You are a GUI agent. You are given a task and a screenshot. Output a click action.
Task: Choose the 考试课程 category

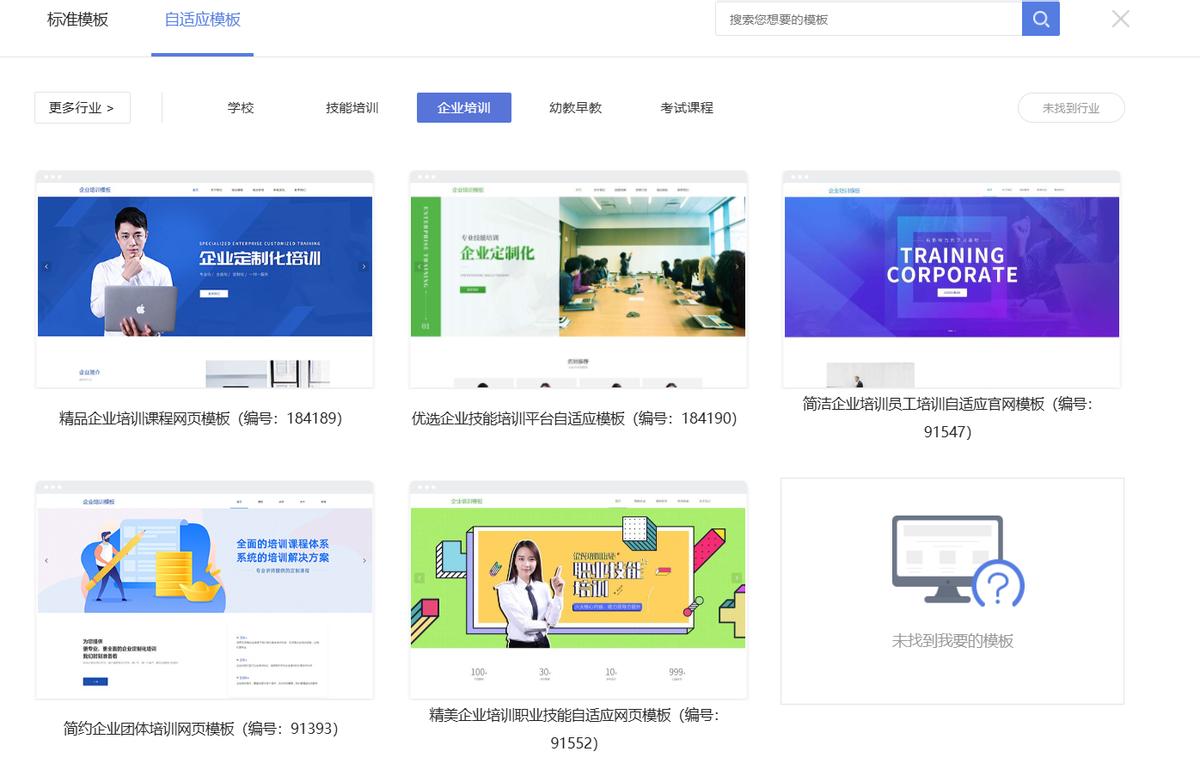pos(686,108)
